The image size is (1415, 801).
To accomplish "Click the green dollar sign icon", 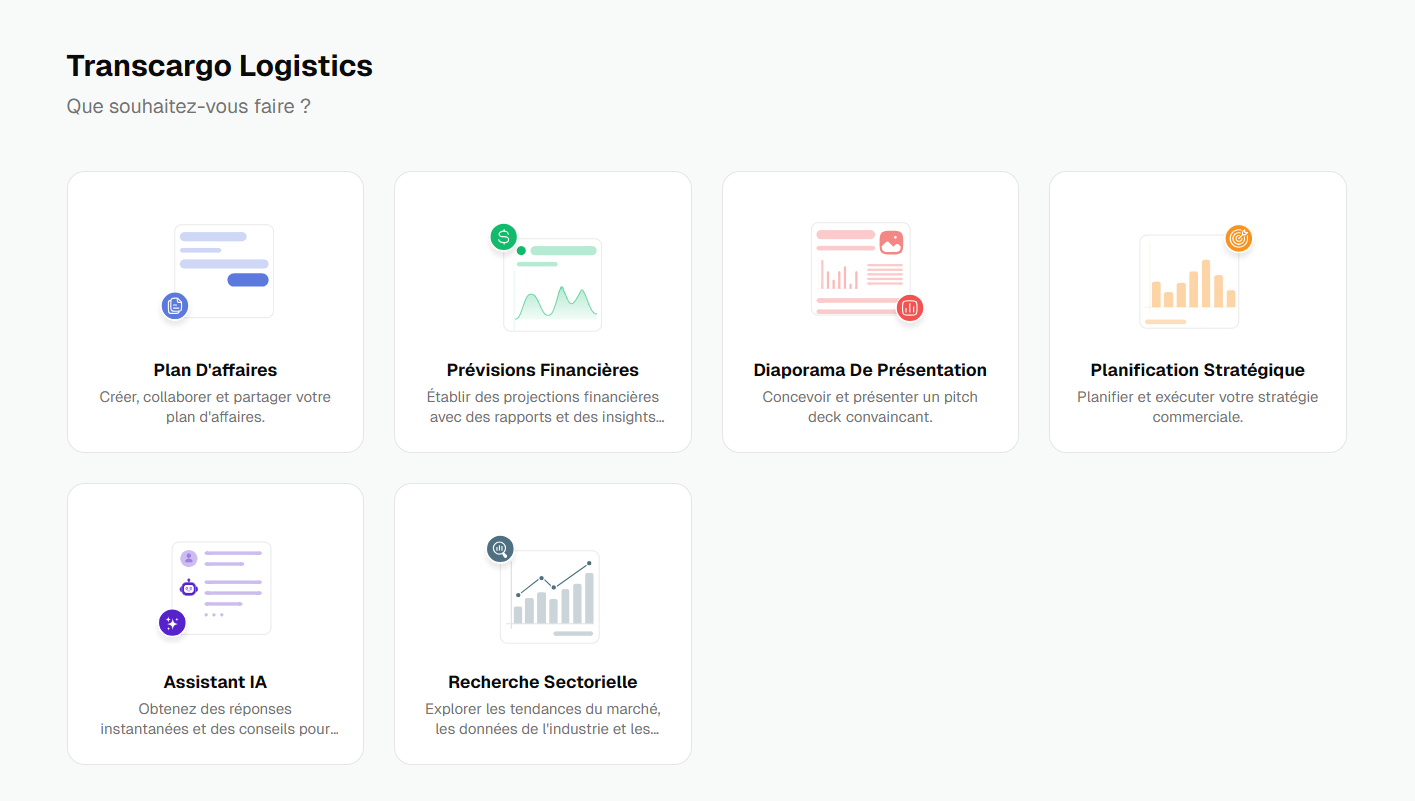I will 504,237.
